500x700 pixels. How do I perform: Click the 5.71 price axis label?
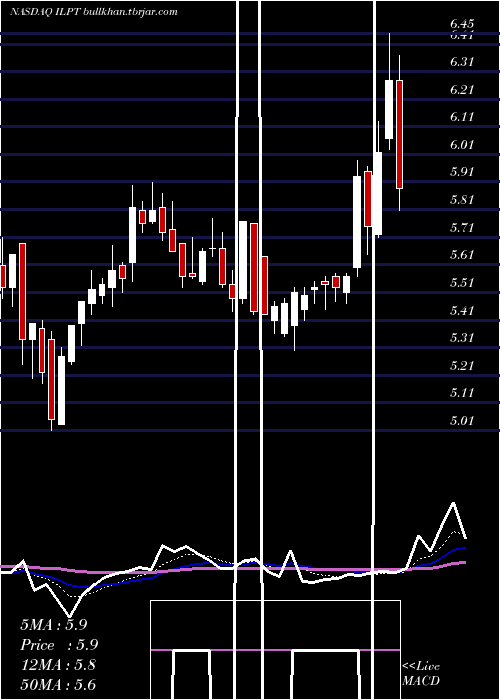pyautogui.click(x=462, y=227)
